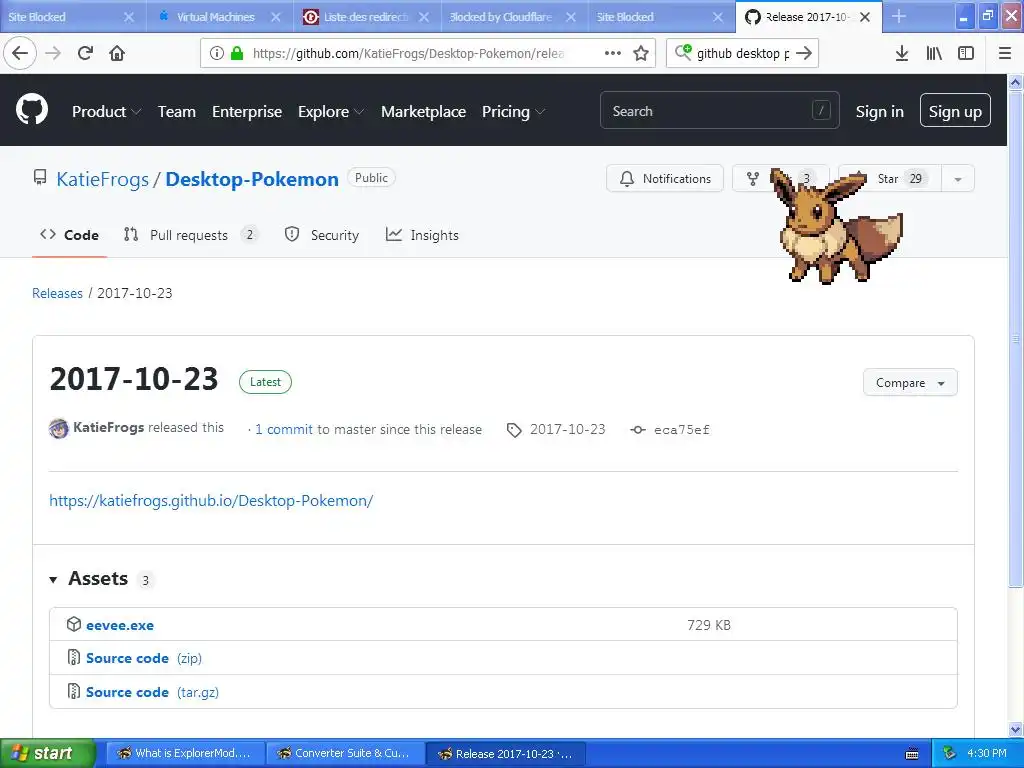Switch to the Security tab

(x=322, y=235)
